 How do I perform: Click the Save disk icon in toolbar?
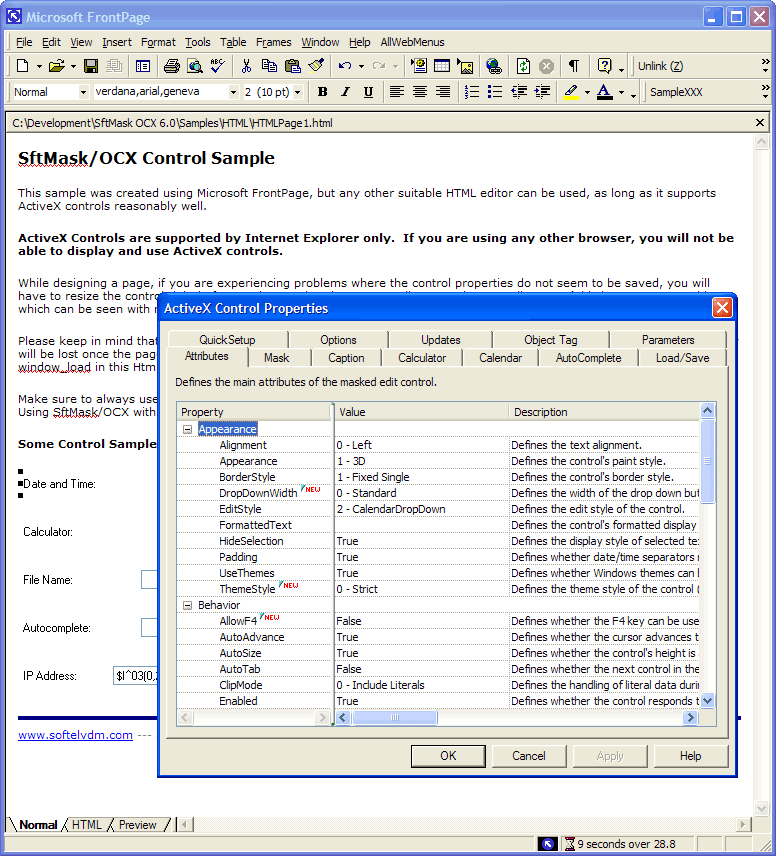[x=91, y=66]
